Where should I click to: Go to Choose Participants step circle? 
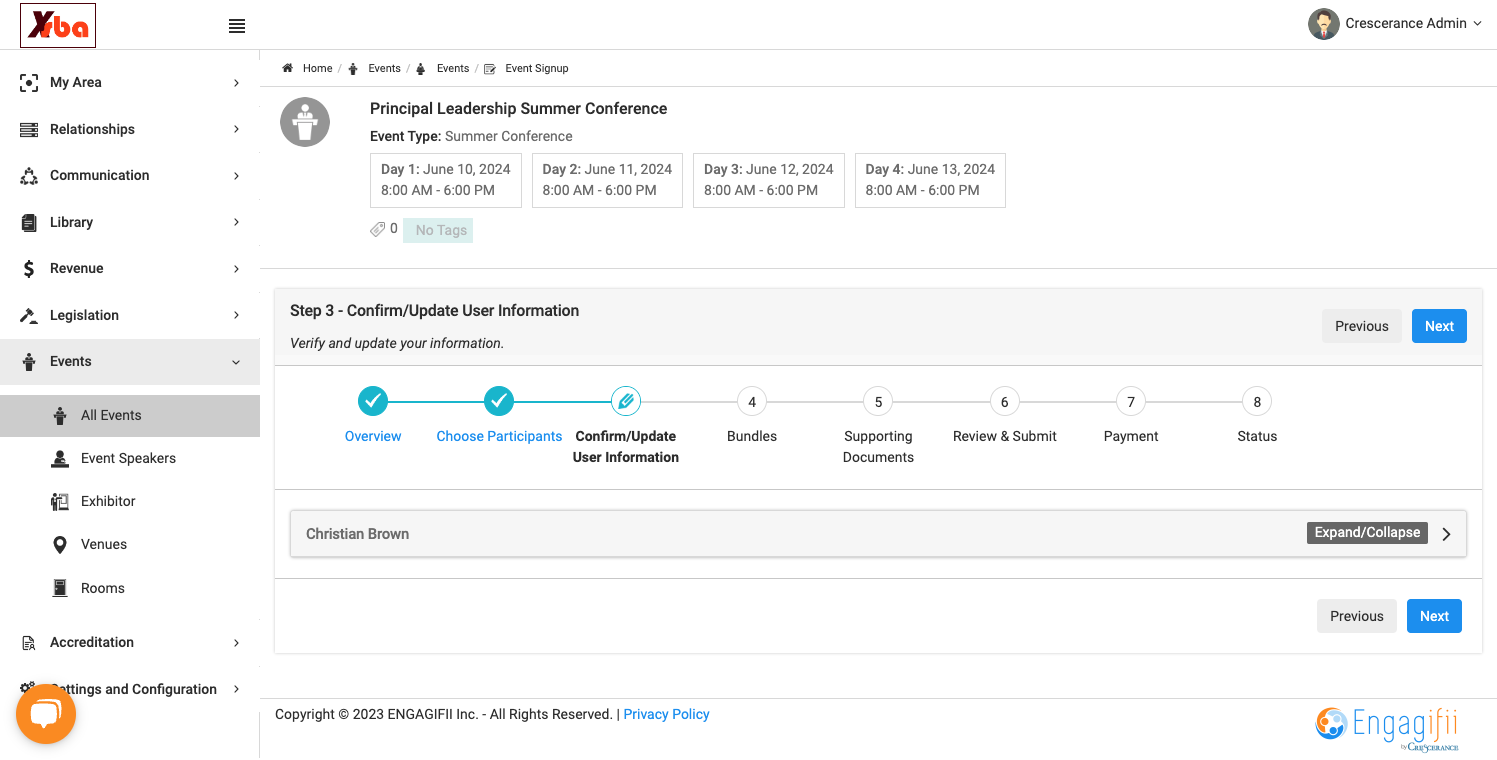[499, 402]
